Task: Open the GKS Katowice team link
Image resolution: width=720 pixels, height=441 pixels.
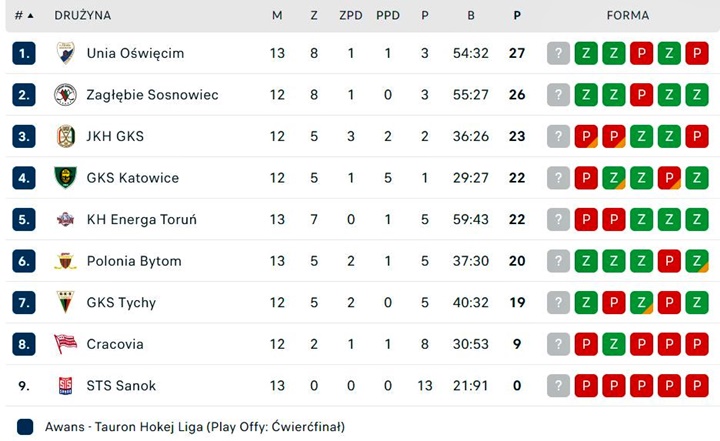Action: [133, 178]
